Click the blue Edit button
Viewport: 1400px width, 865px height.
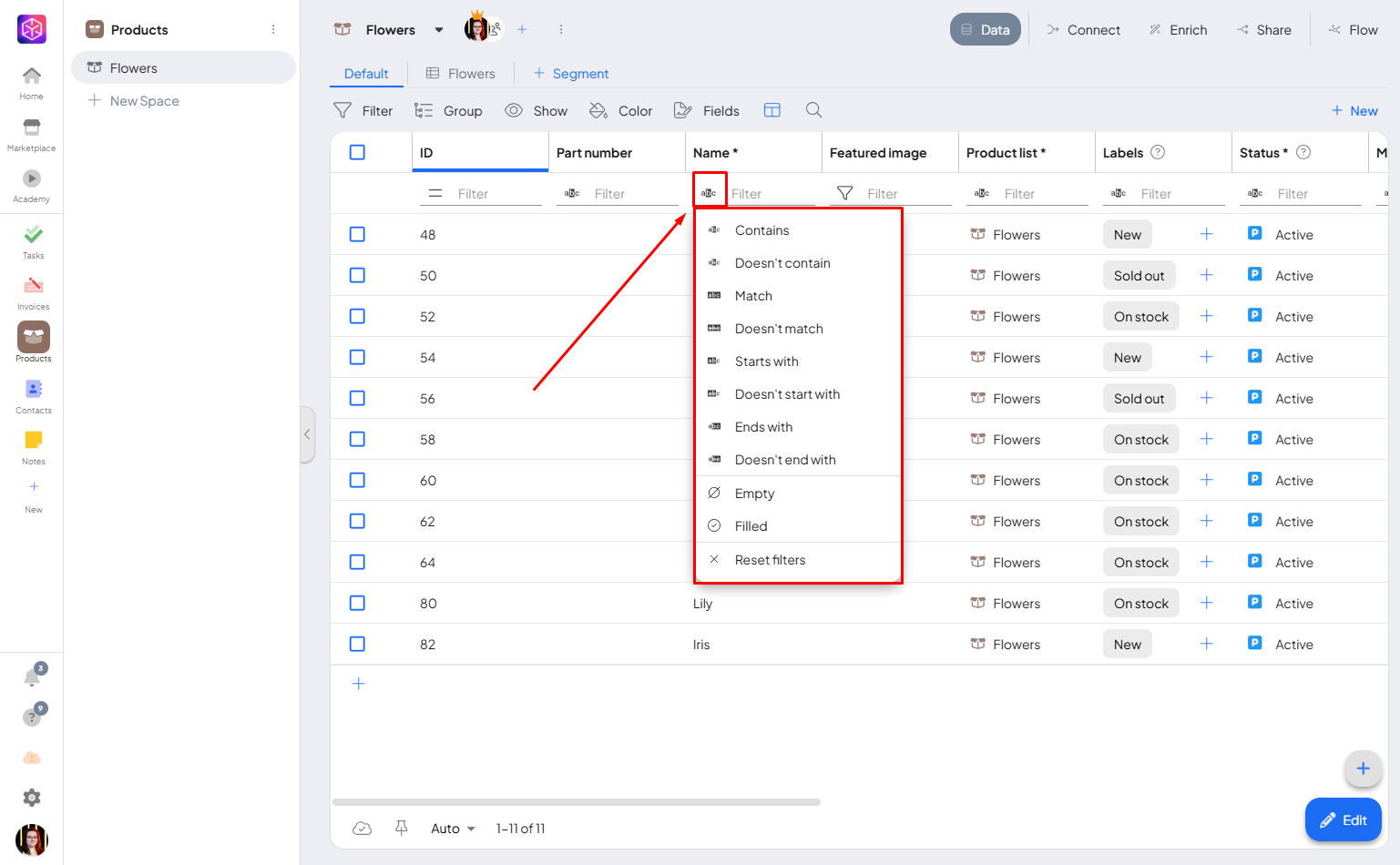[x=1344, y=819]
